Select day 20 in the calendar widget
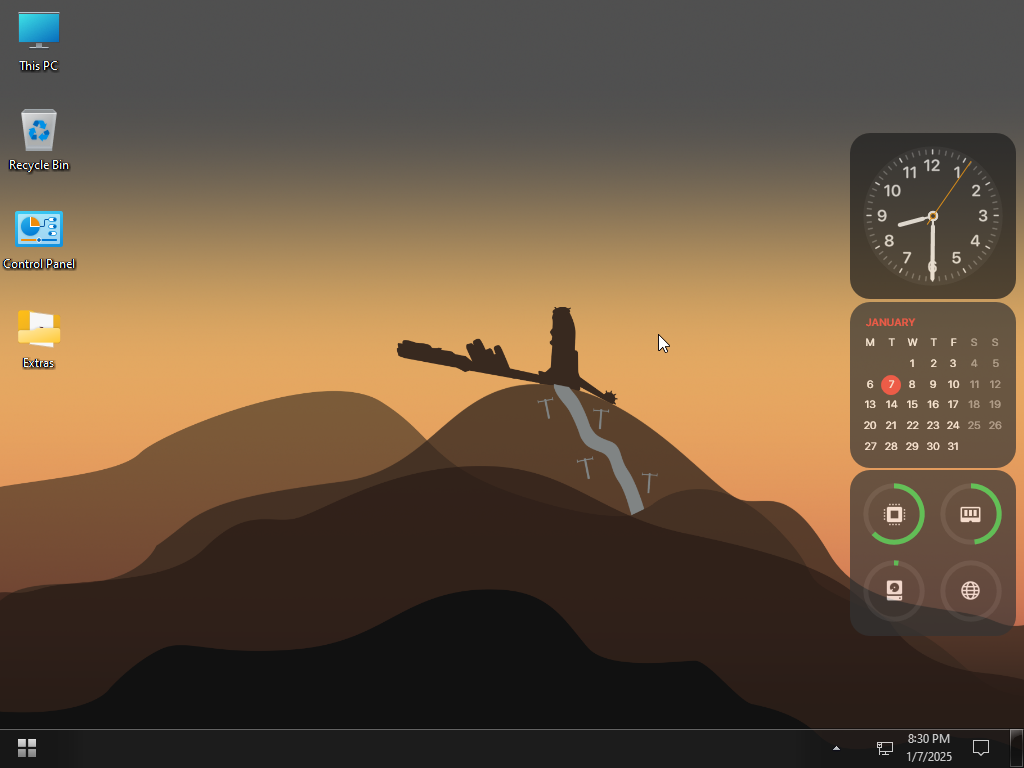The image size is (1024, 768). click(x=870, y=426)
